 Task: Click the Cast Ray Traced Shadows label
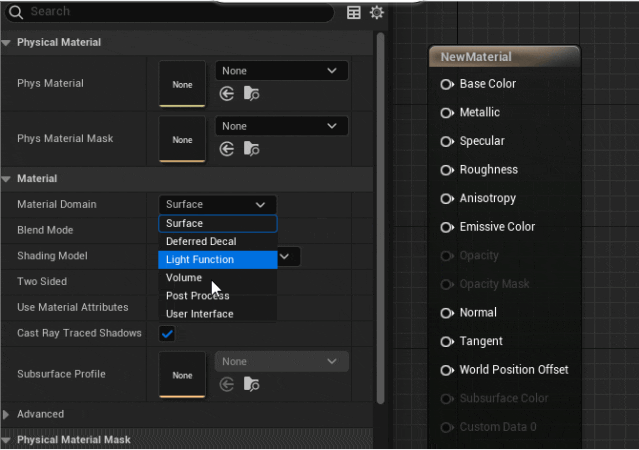pyautogui.click(x=79, y=333)
